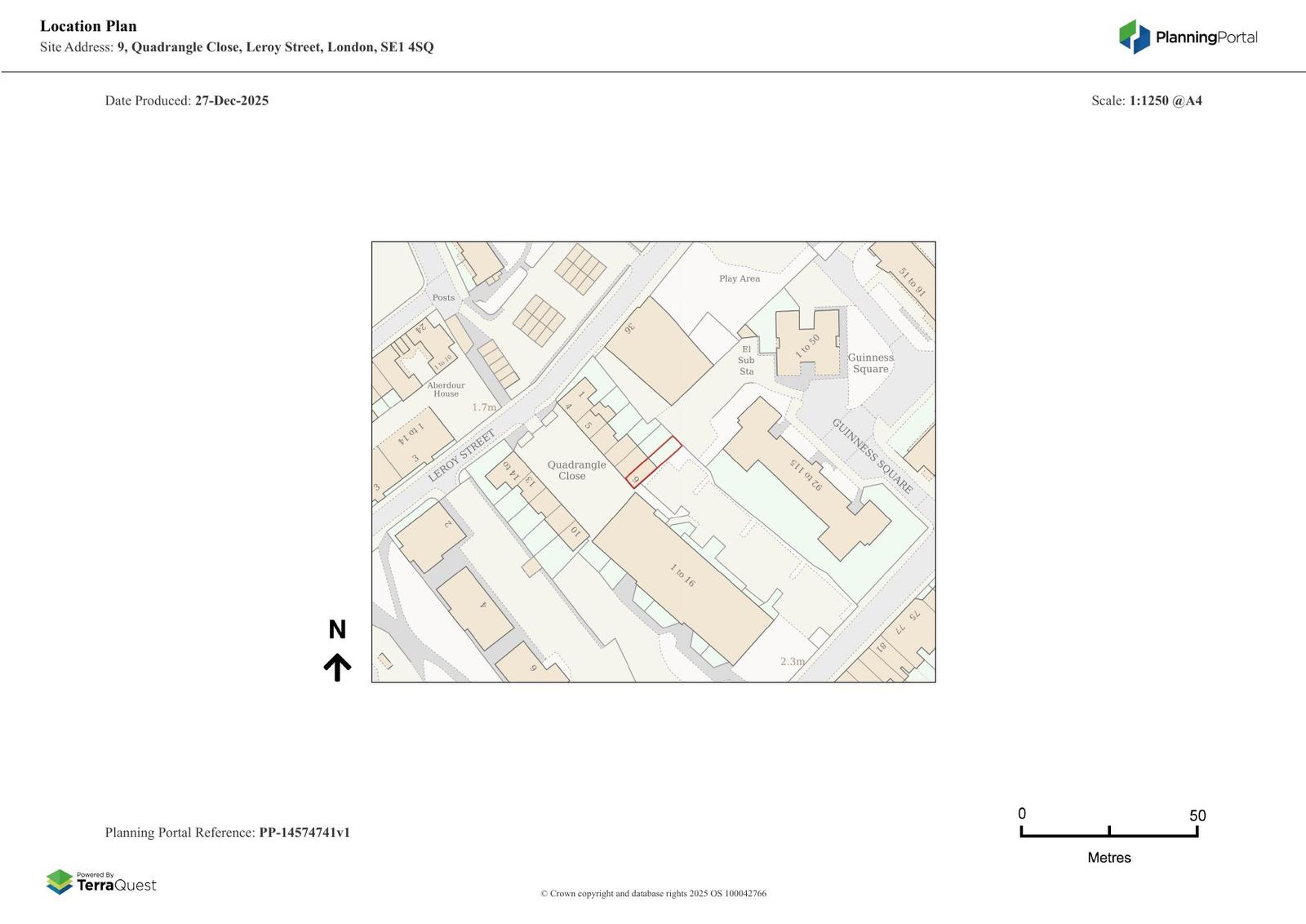
Task: Click the scale bar's 50 metre mark
Action: (1197, 831)
